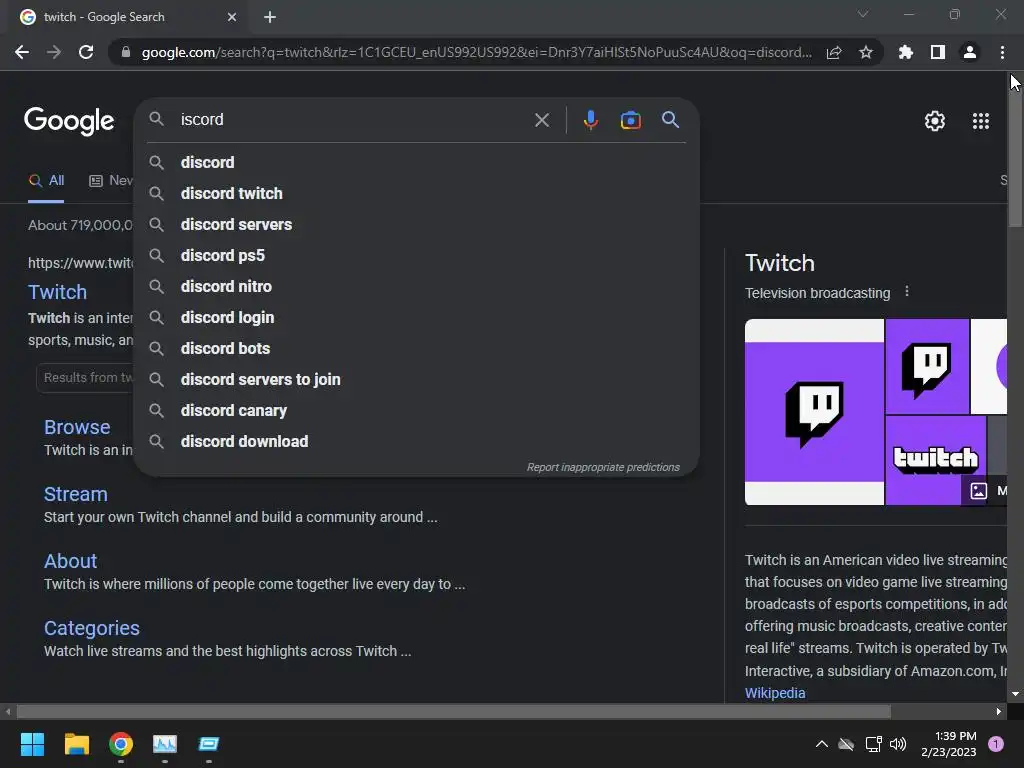The image size is (1024, 768).
Task: Choose the 'discord servers' suggestion
Action: (x=417, y=225)
